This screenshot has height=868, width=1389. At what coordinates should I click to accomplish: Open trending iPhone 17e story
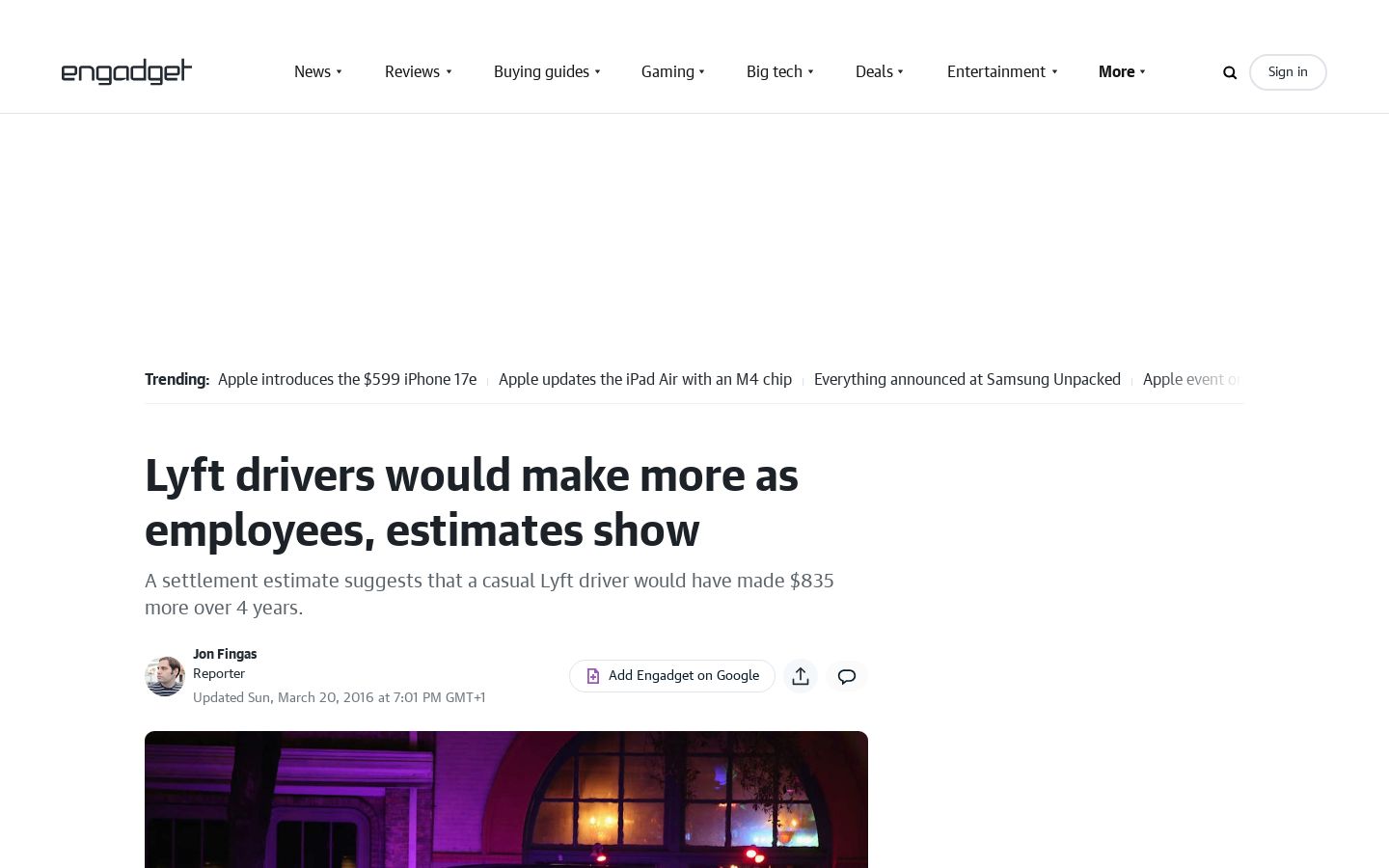[347, 379]
